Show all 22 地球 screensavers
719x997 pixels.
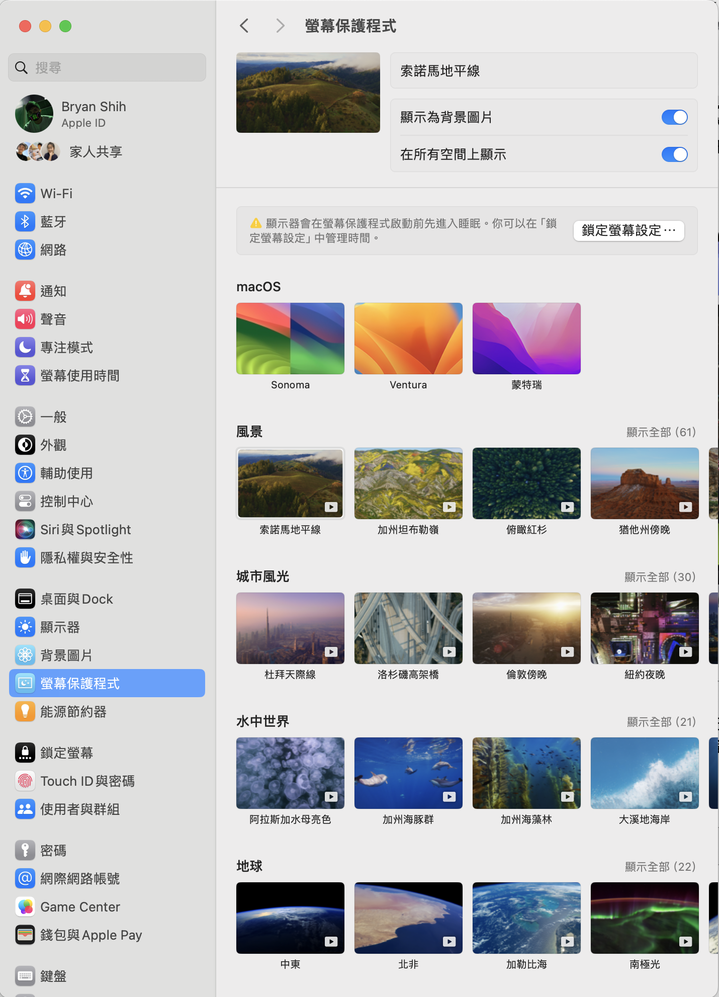660,867
